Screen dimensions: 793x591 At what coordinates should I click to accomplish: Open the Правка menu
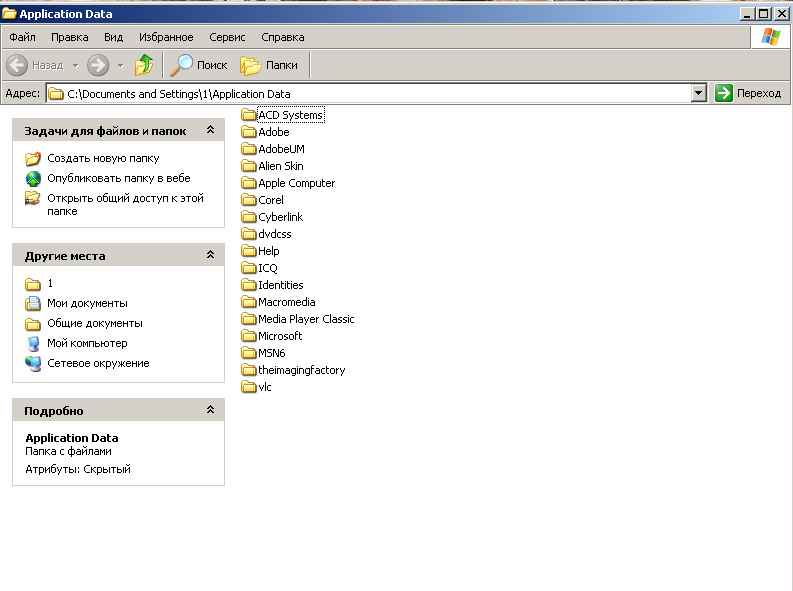[70, 37]
